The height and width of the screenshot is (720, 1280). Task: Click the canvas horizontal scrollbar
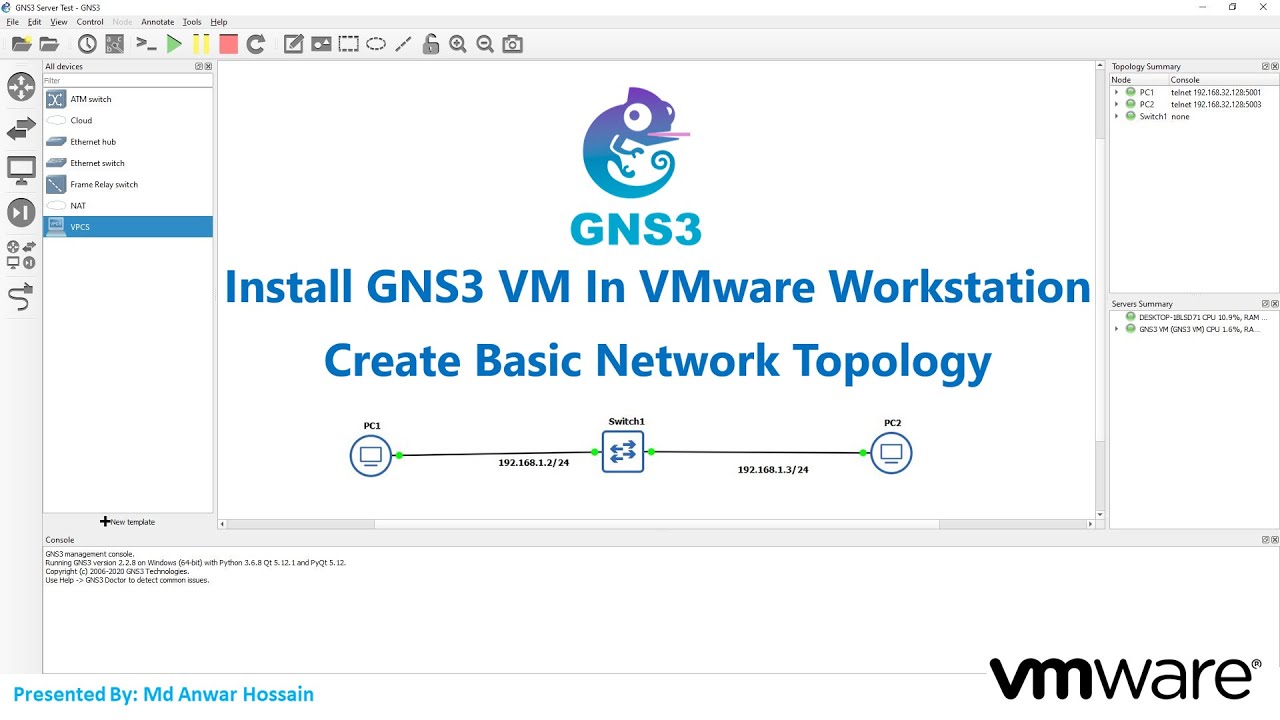(656, 523)
